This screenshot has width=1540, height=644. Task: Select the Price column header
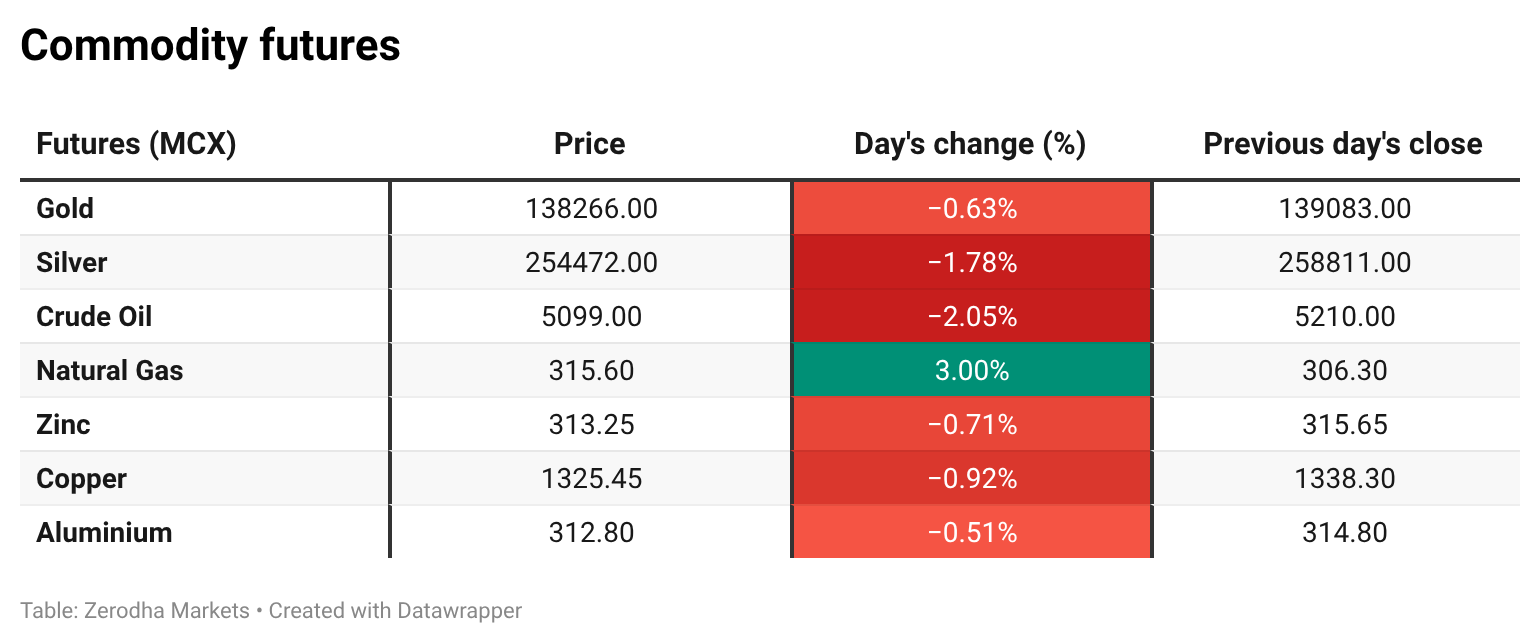point(589,144)
